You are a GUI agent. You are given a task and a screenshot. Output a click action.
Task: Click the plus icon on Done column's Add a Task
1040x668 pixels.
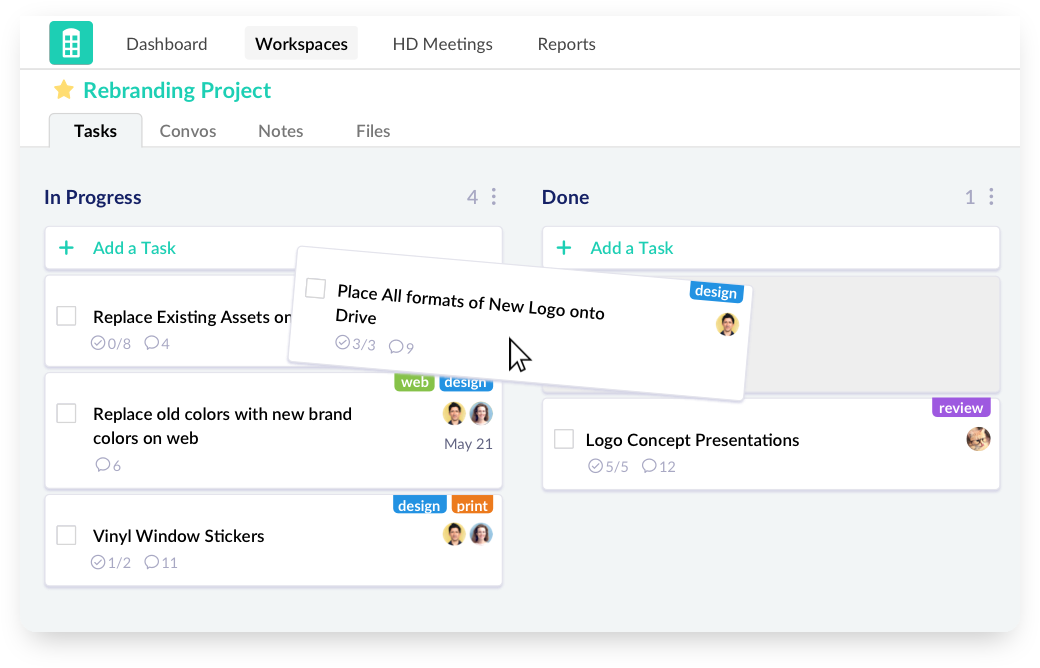point(565,247)
